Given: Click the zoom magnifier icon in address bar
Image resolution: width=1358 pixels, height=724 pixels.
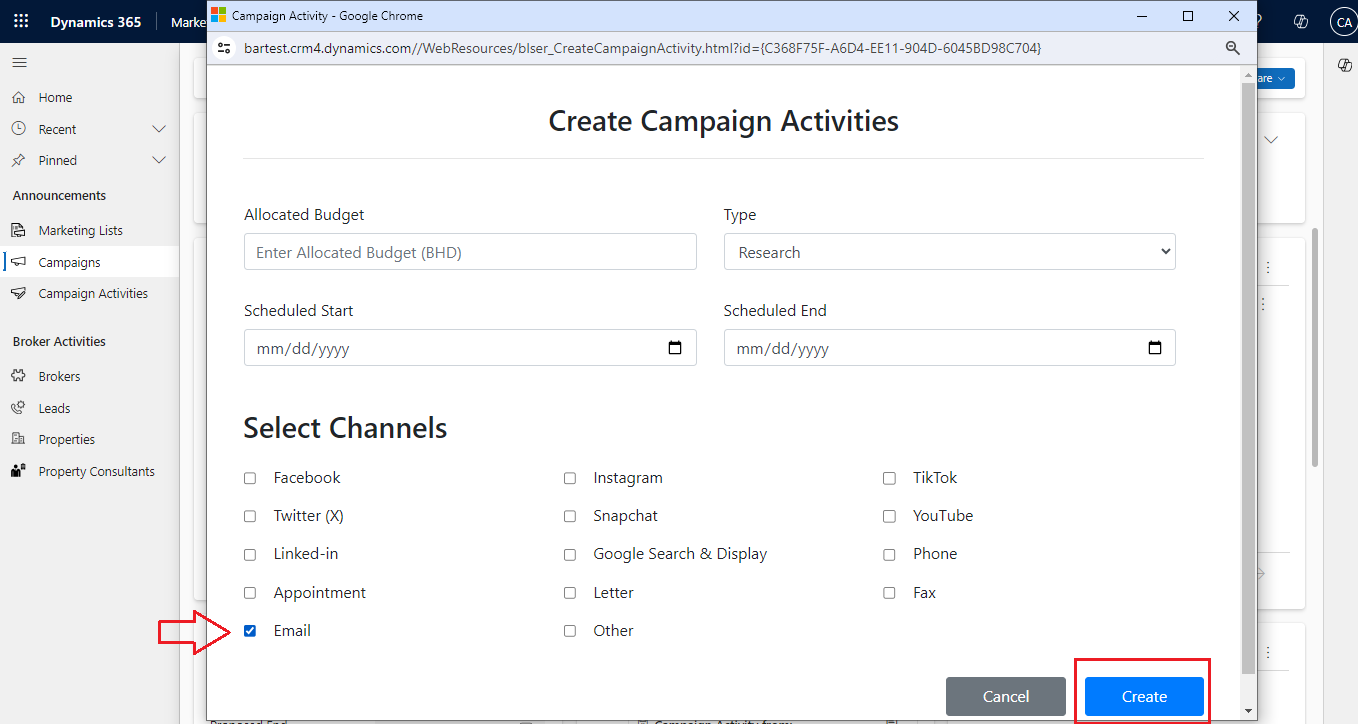Looking at the screenshot, I should click(1233, 48).
